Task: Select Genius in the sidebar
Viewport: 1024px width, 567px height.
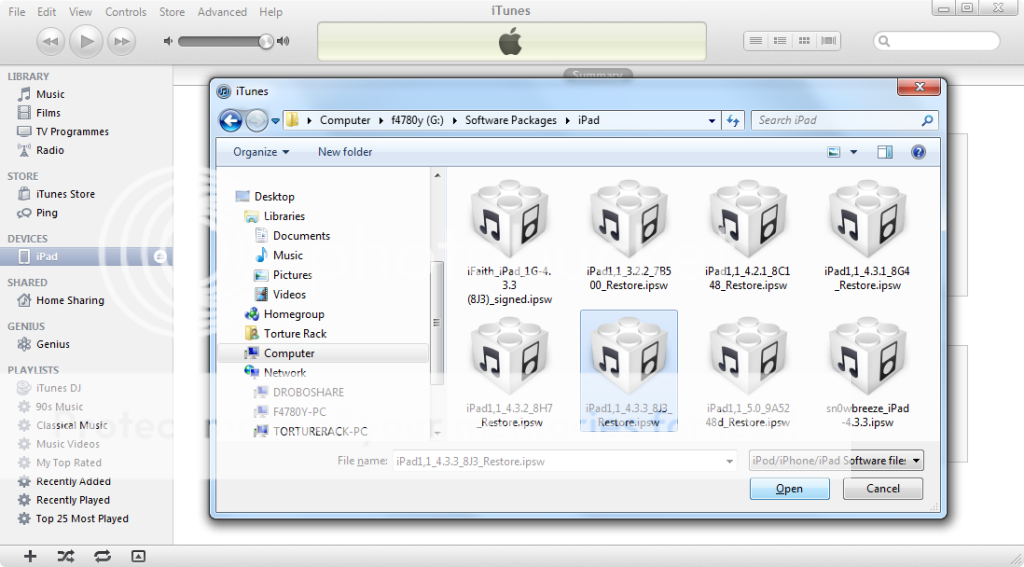Action: click(53, 344)
